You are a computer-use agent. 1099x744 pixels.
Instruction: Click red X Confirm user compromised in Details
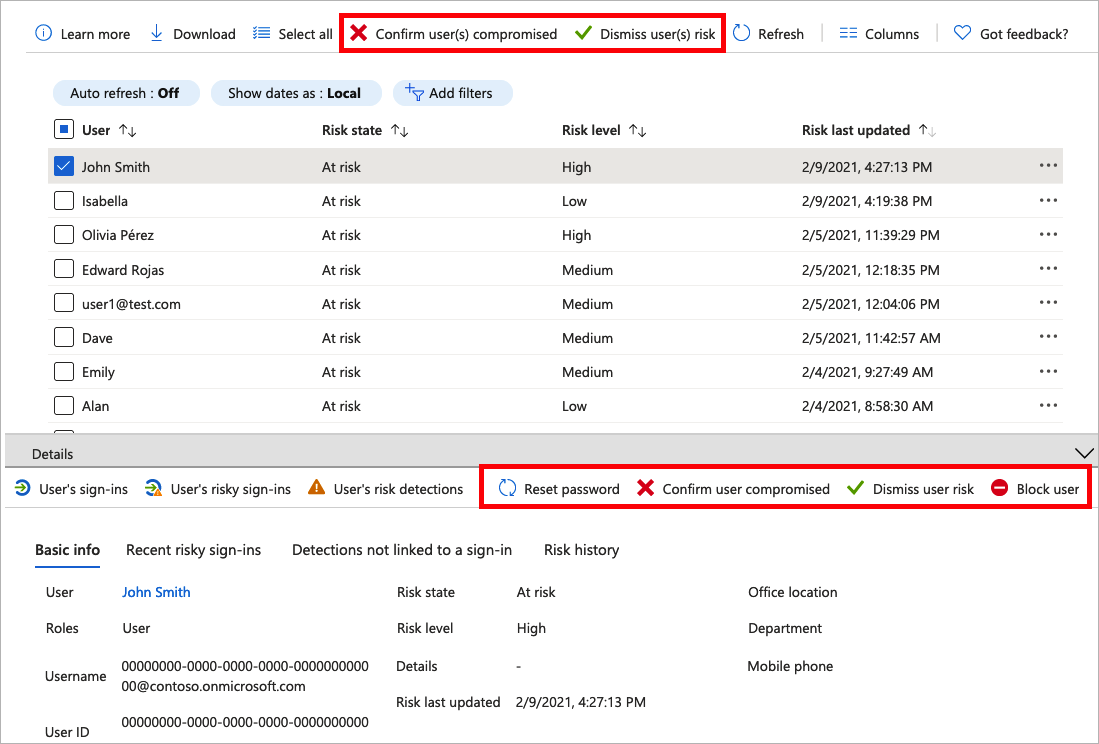[x=646, y=488]
